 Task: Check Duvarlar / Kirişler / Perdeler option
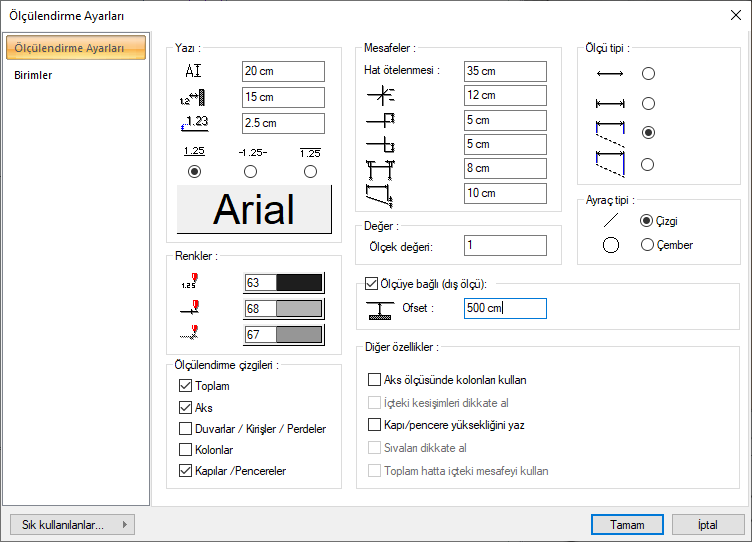[185, 429]
